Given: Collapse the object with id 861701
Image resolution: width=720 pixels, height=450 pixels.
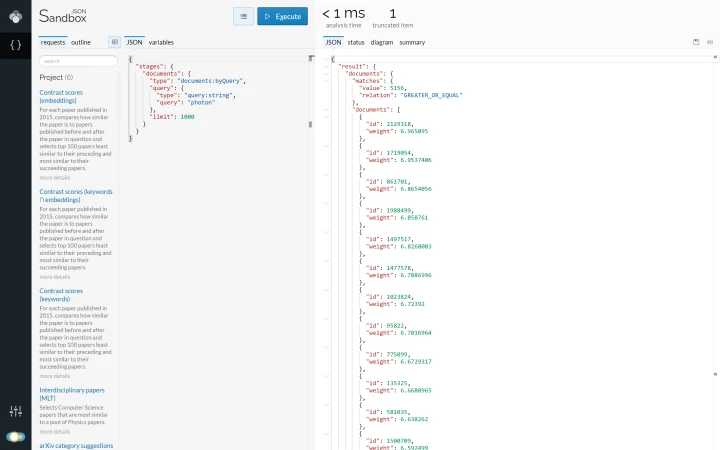Looking at the screenshot, I should pos(326,174).
